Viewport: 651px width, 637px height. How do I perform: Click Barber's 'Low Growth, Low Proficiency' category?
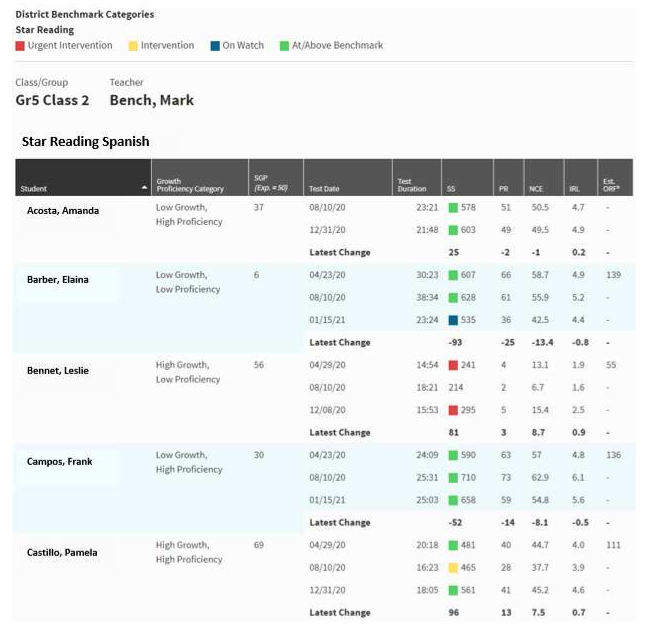pos(188,282)
